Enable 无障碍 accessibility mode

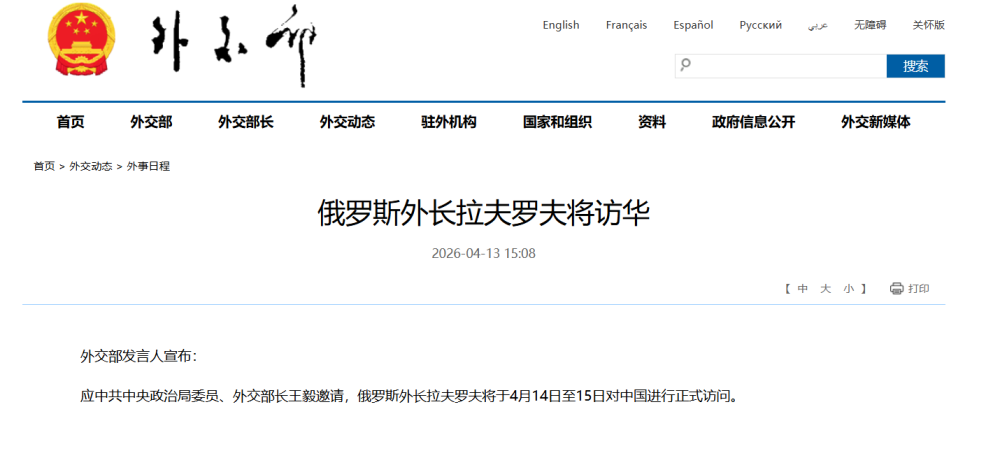pyautogui.click(x=870, y=25)
